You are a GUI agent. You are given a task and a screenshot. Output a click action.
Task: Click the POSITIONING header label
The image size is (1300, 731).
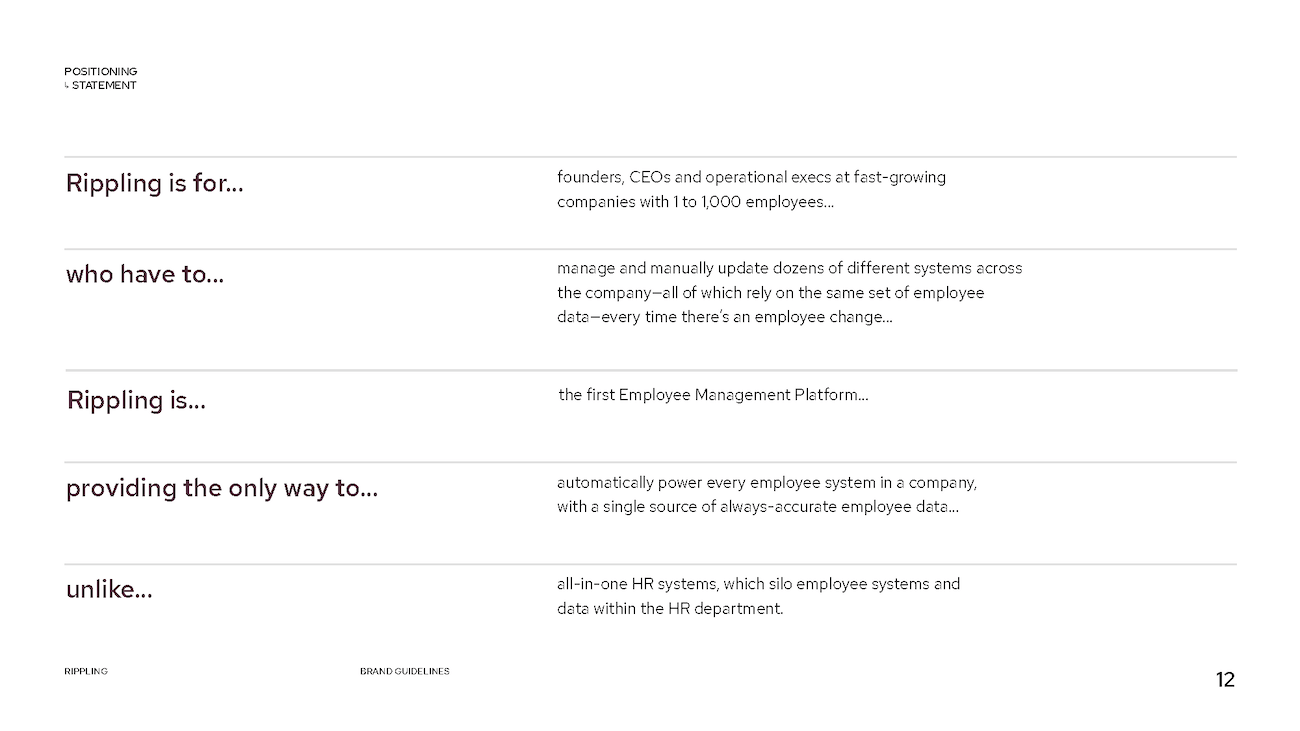pos(101,72)
